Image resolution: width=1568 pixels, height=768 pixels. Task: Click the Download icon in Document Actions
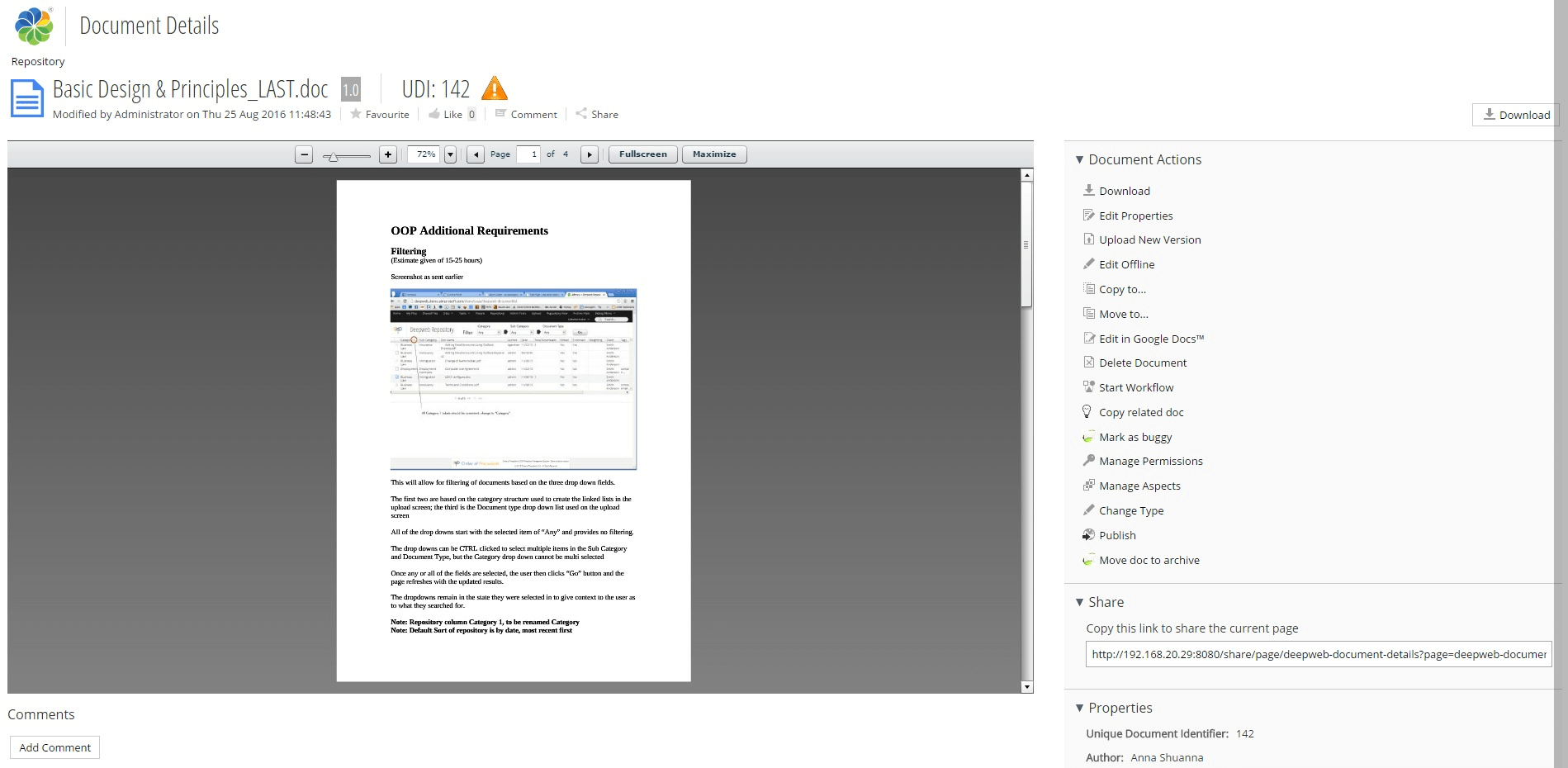1088,190
